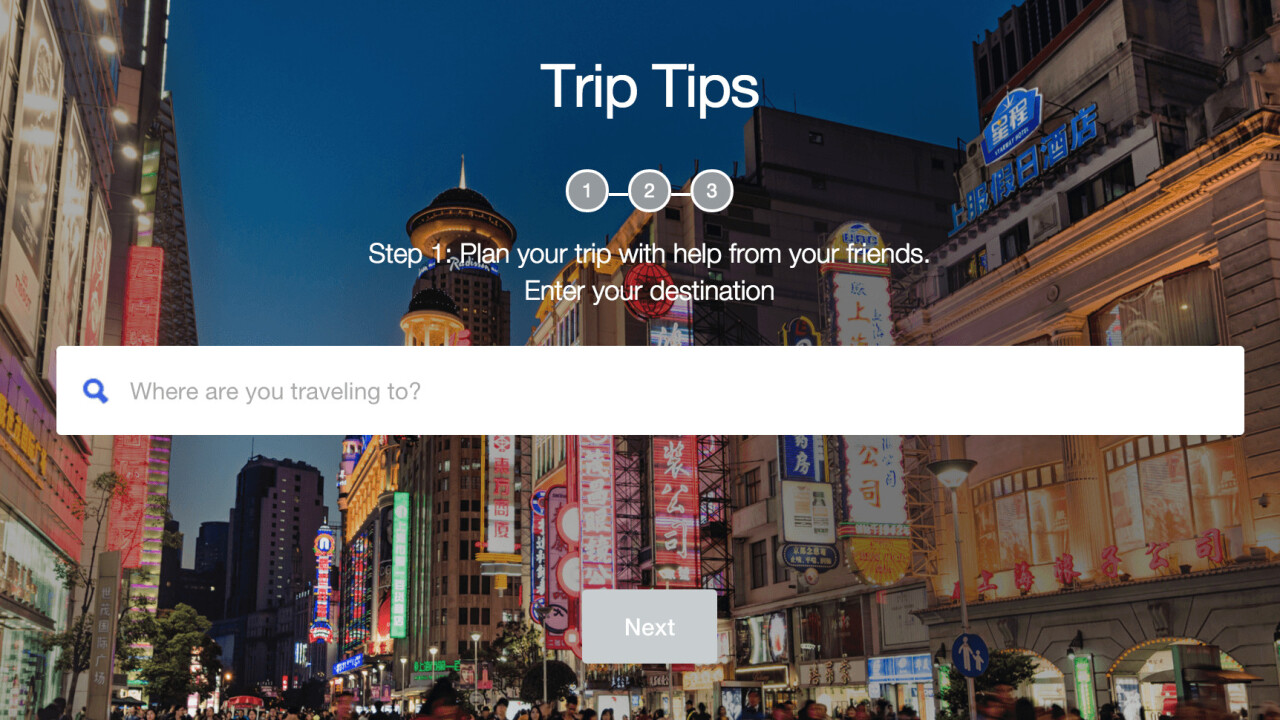Go to step 3 circle indicator

711,191
